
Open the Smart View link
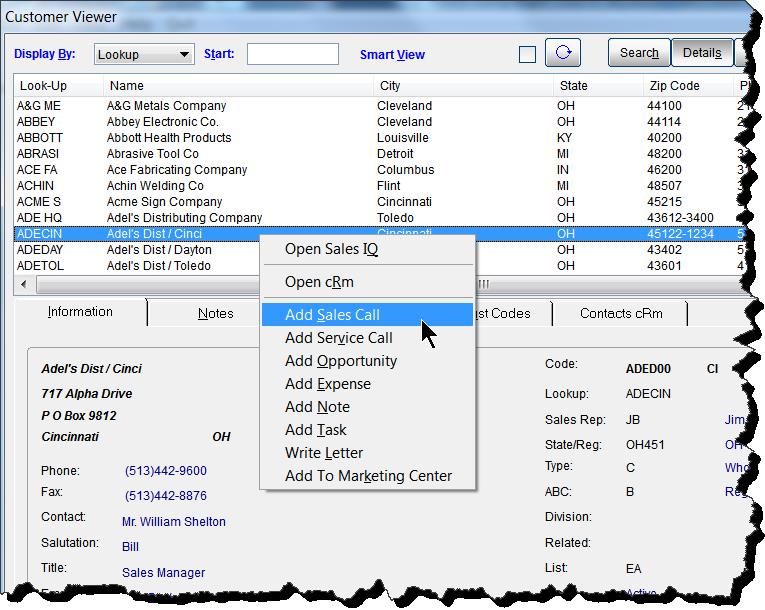click(x=392, y=55)
